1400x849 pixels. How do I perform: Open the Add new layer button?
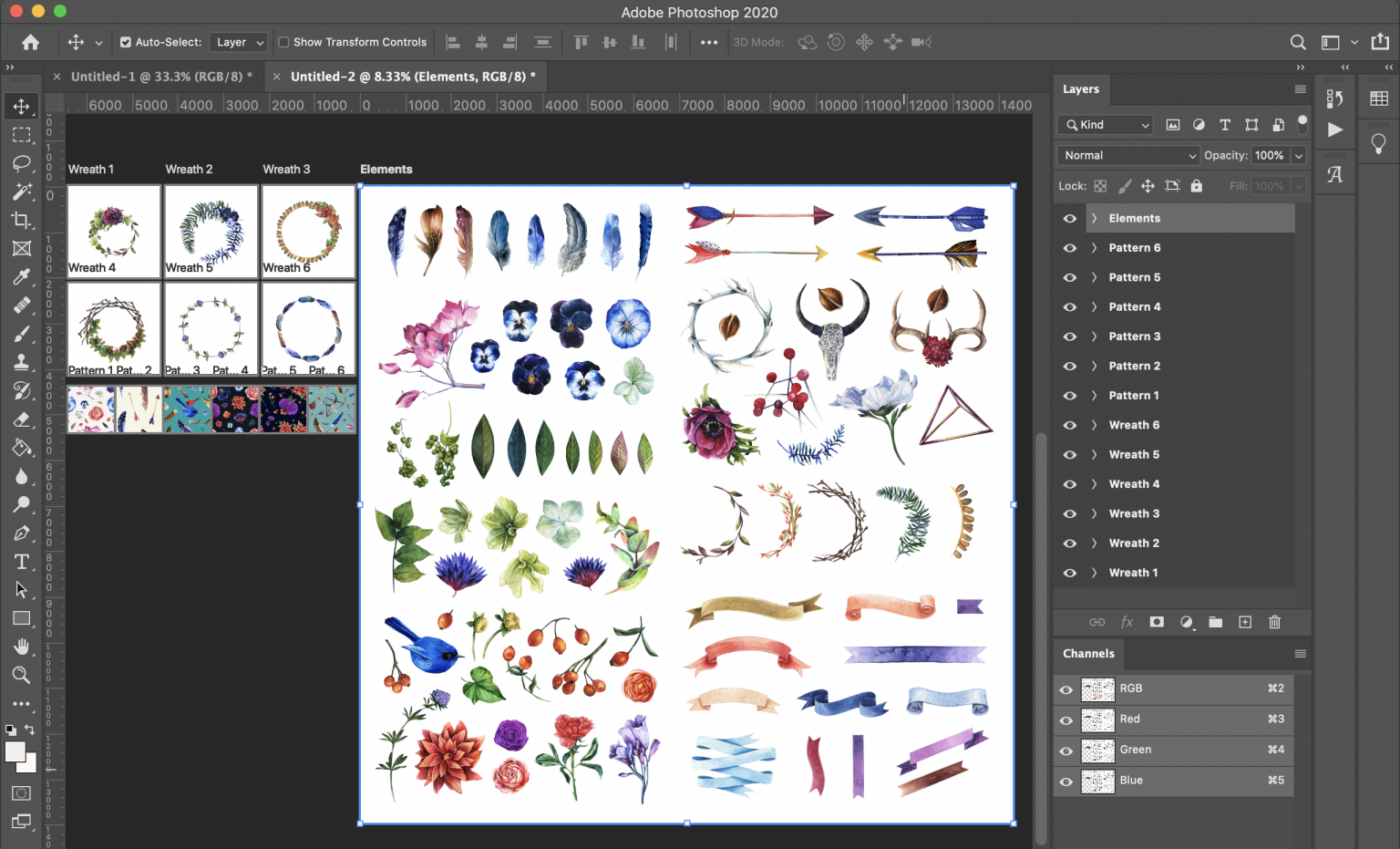[x=1245, y=622]
